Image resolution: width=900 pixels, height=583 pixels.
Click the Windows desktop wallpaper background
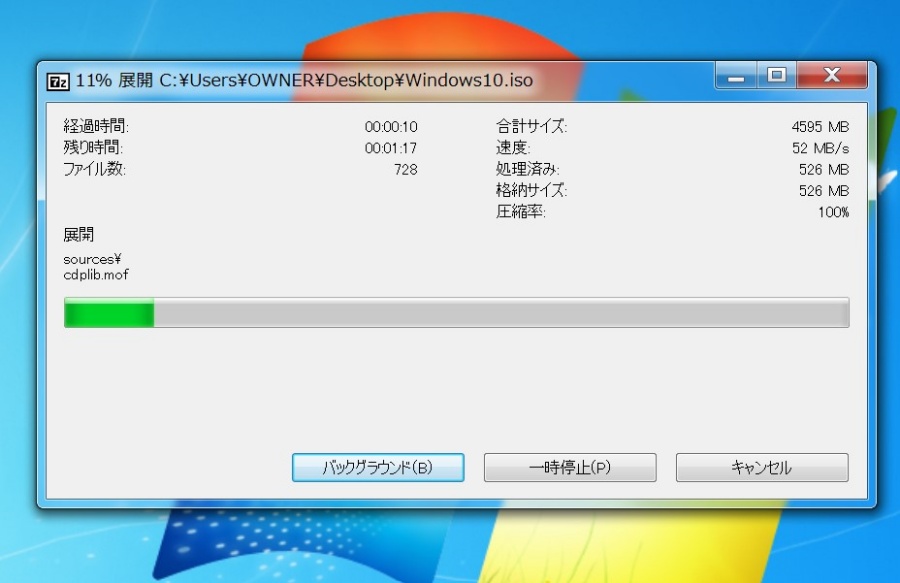(450, 550)
